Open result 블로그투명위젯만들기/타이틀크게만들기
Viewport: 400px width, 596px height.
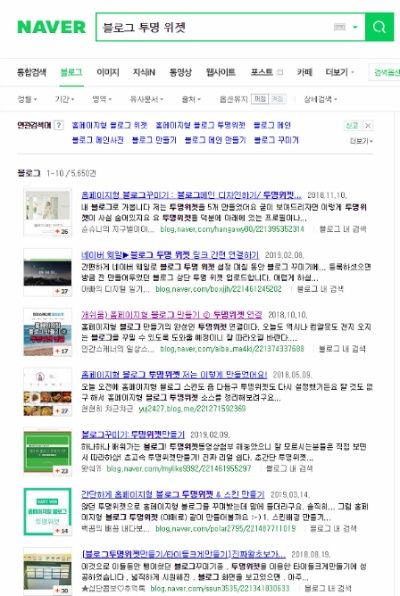click(x=183, y=554)
